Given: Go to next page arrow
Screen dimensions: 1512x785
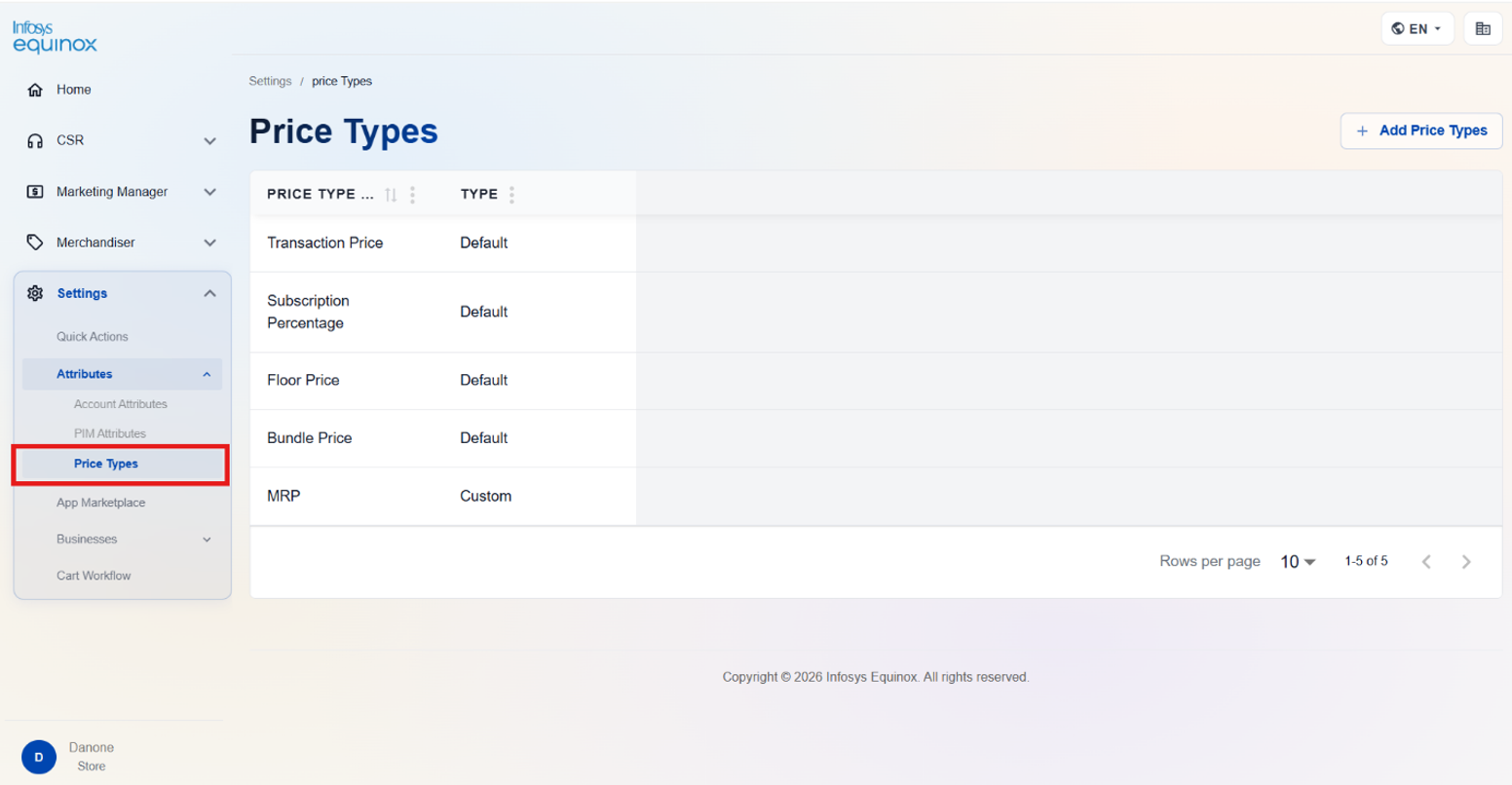Looking at the screenshot, I should 1466,561.
